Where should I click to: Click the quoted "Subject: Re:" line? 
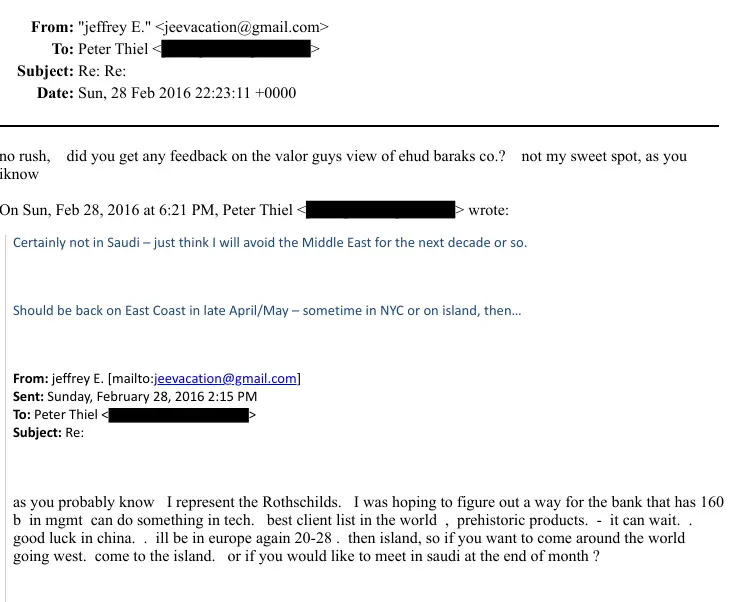point(48,432)
